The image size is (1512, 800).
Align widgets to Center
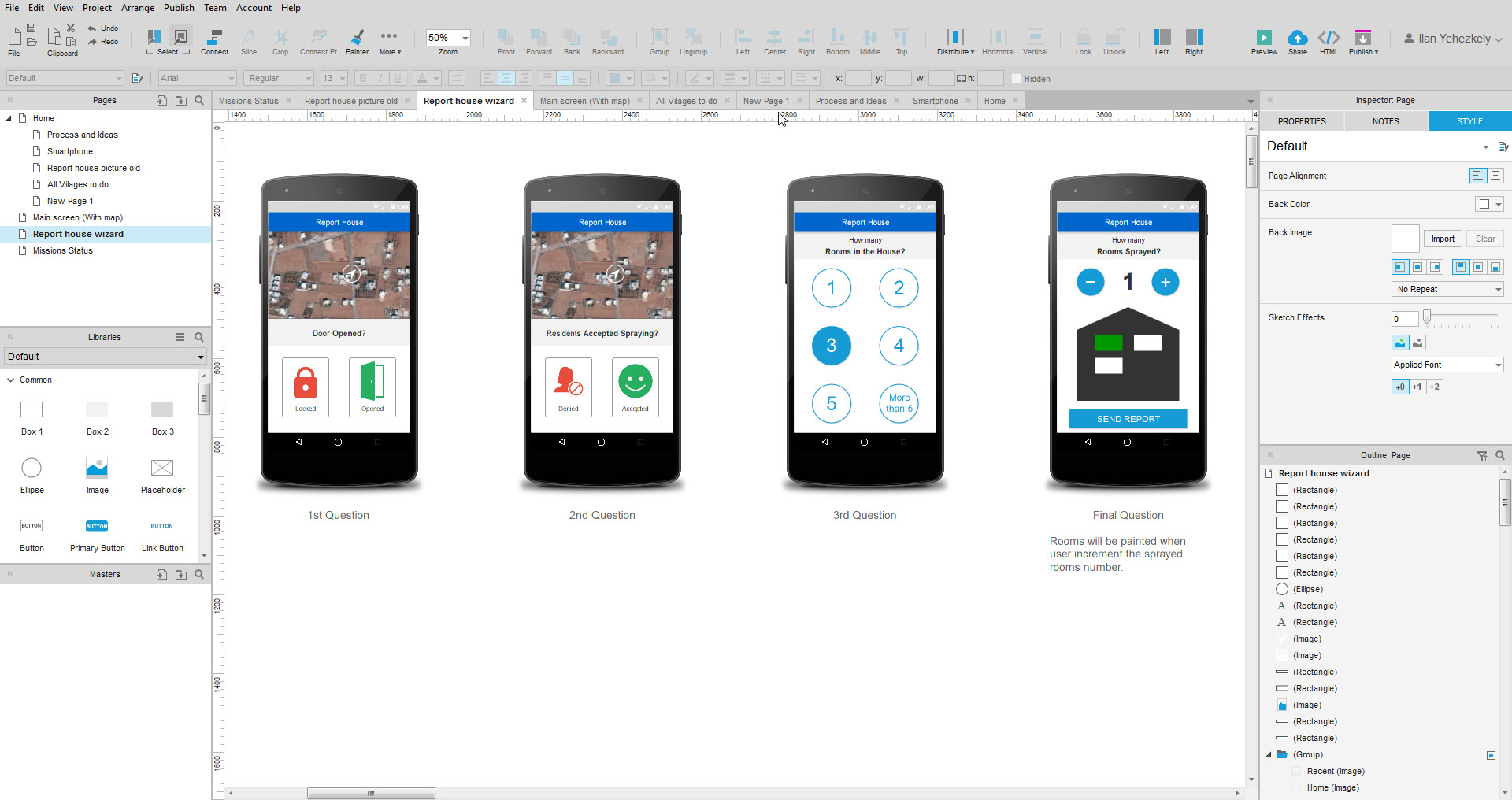click(x=775, y=42)
